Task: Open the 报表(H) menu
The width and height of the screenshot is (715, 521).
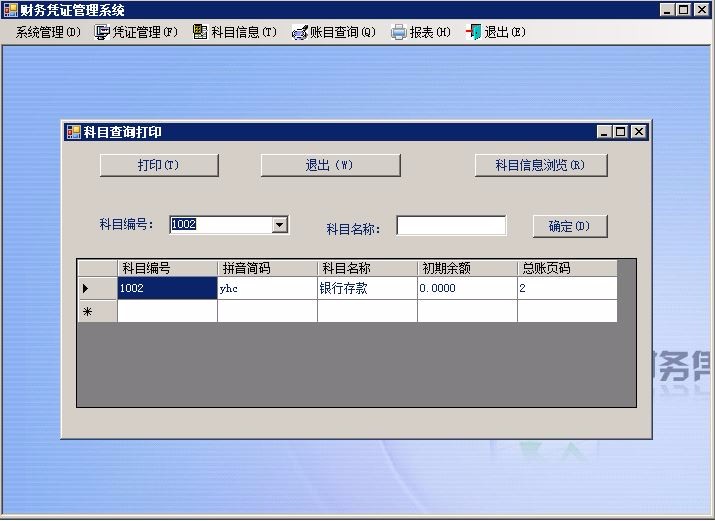Action: point(421,32)
